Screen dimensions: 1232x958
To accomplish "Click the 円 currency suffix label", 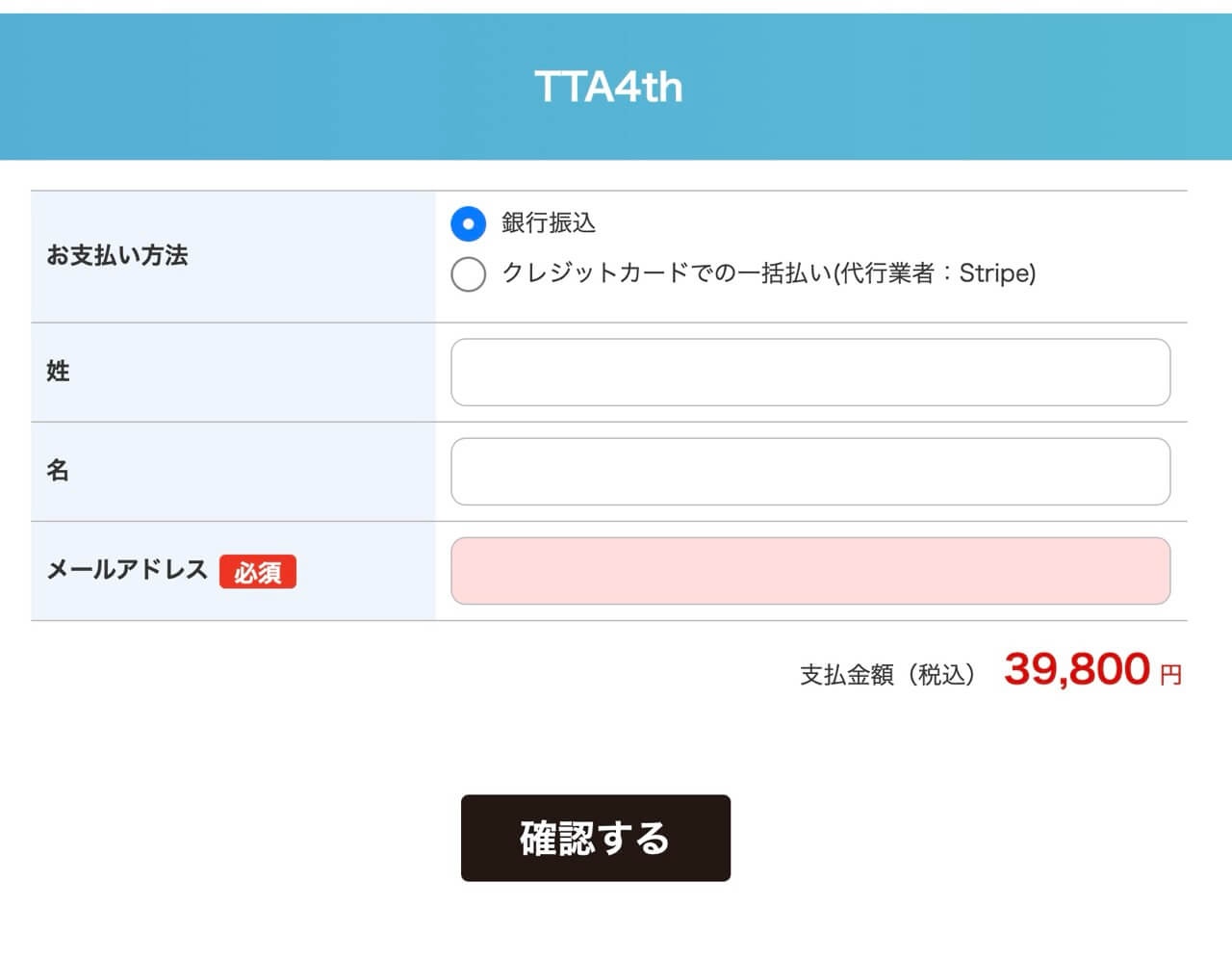I will (1169, 675).
